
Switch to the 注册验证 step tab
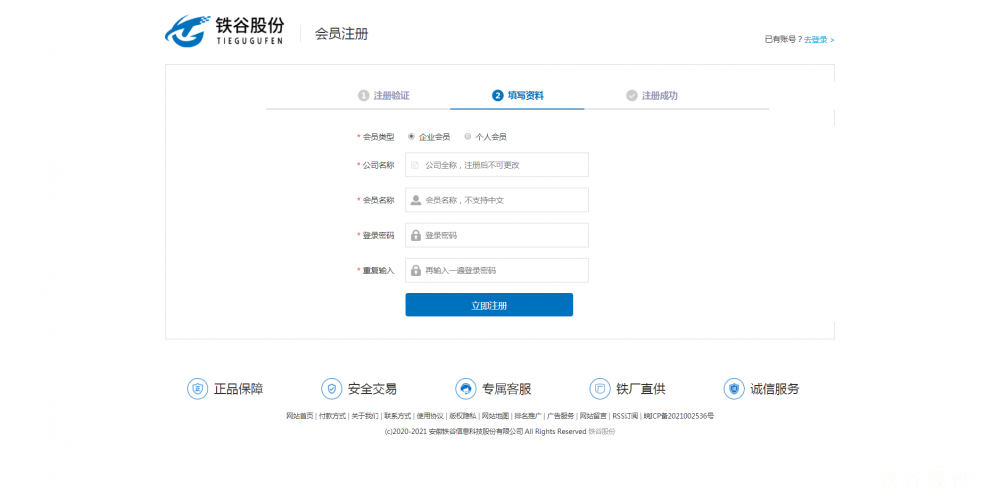pos(384,96)
